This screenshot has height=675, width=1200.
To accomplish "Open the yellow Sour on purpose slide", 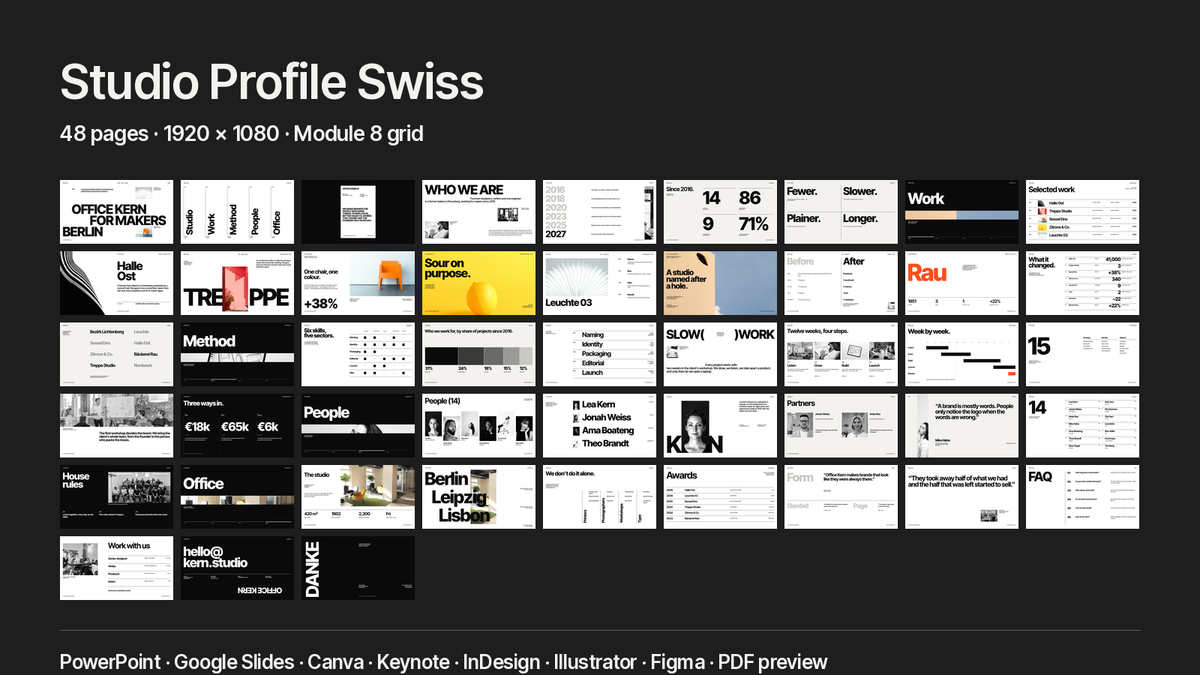I will pos(479,283).
